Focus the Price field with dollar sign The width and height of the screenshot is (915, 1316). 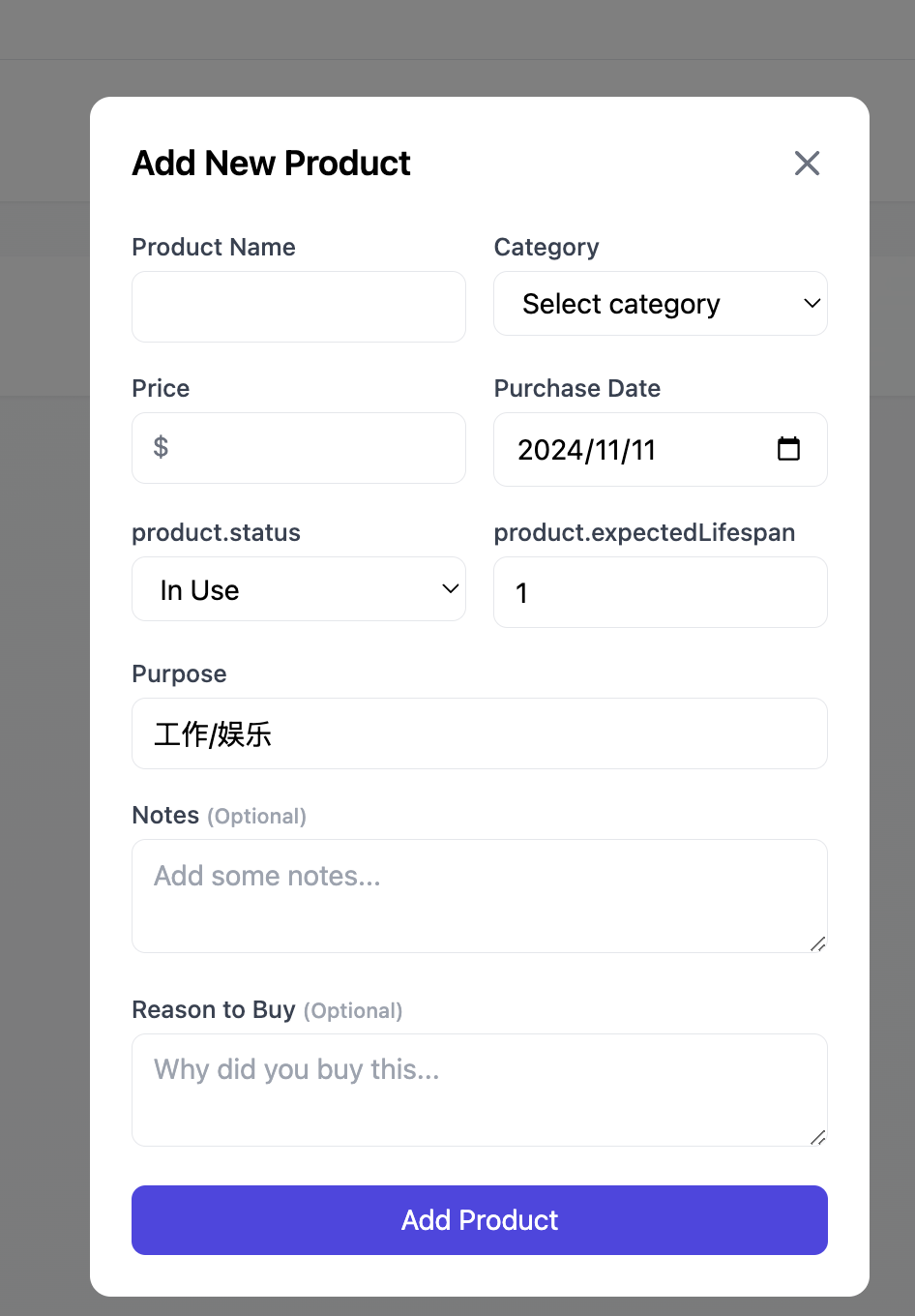click(299, 448)
